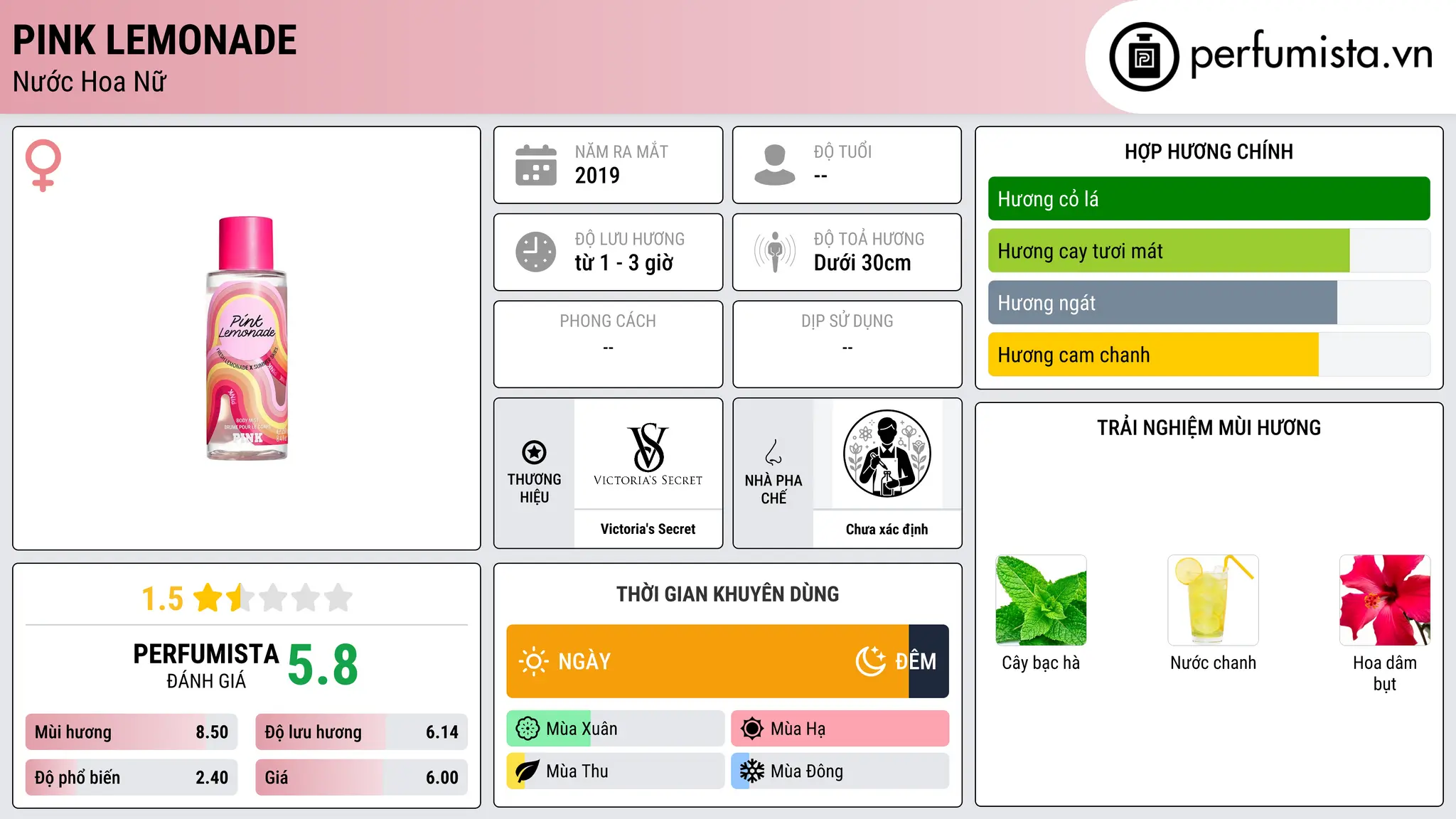Click the sun icon for Mùa Hạ
The image size is (1456, 819).
(x=752, y=729)
